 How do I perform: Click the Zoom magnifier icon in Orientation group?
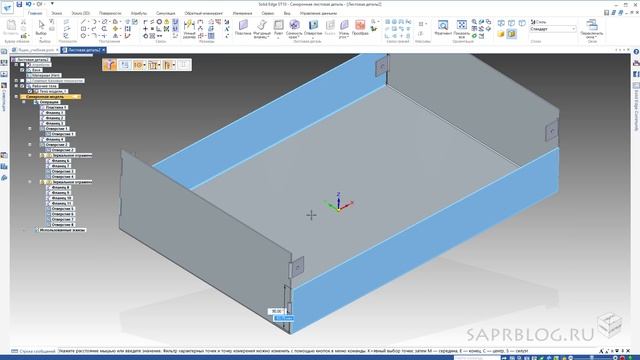tap(474, 22)
